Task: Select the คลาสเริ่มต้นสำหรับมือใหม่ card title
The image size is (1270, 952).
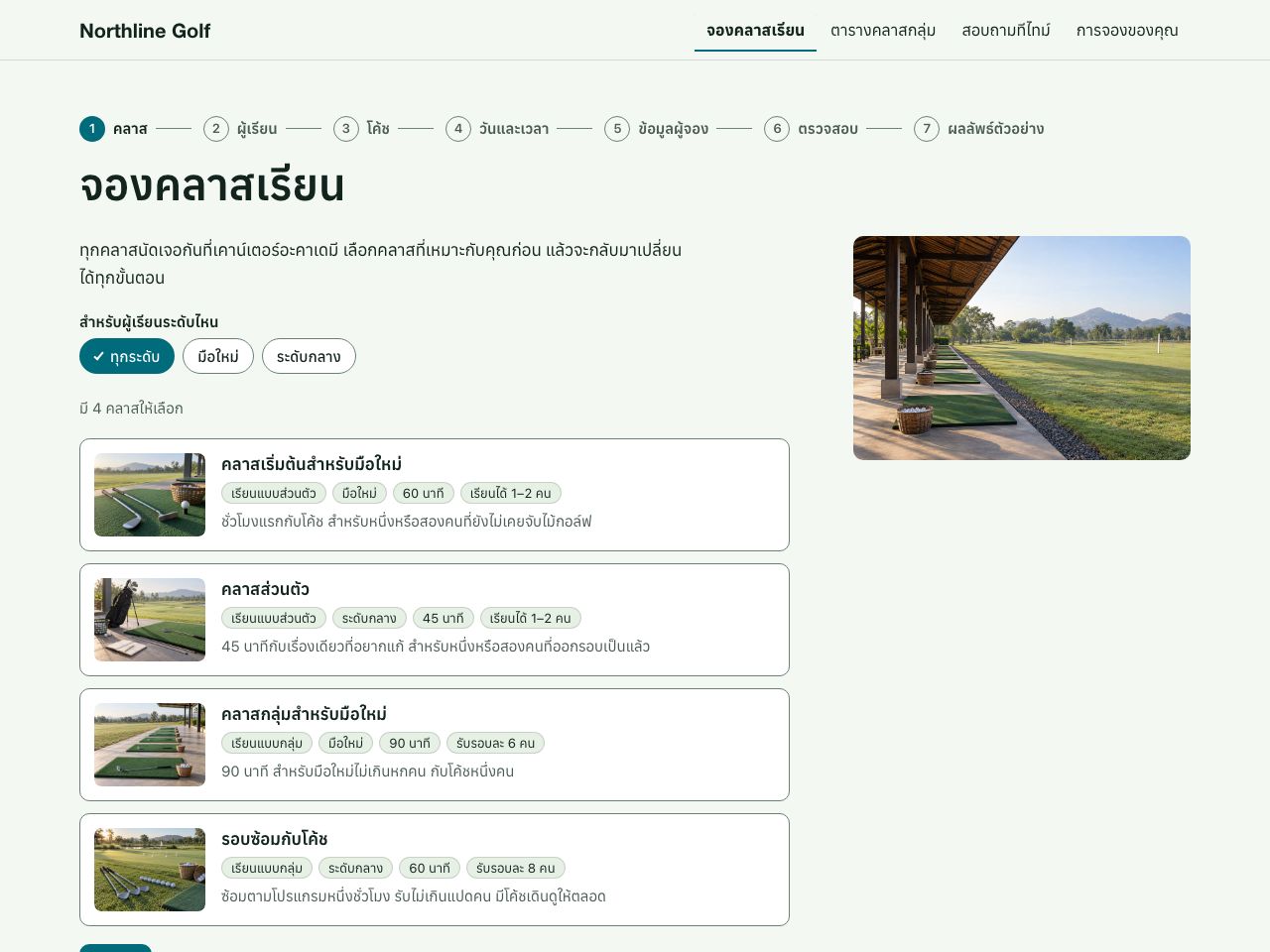Action: [x=312, y=464]
